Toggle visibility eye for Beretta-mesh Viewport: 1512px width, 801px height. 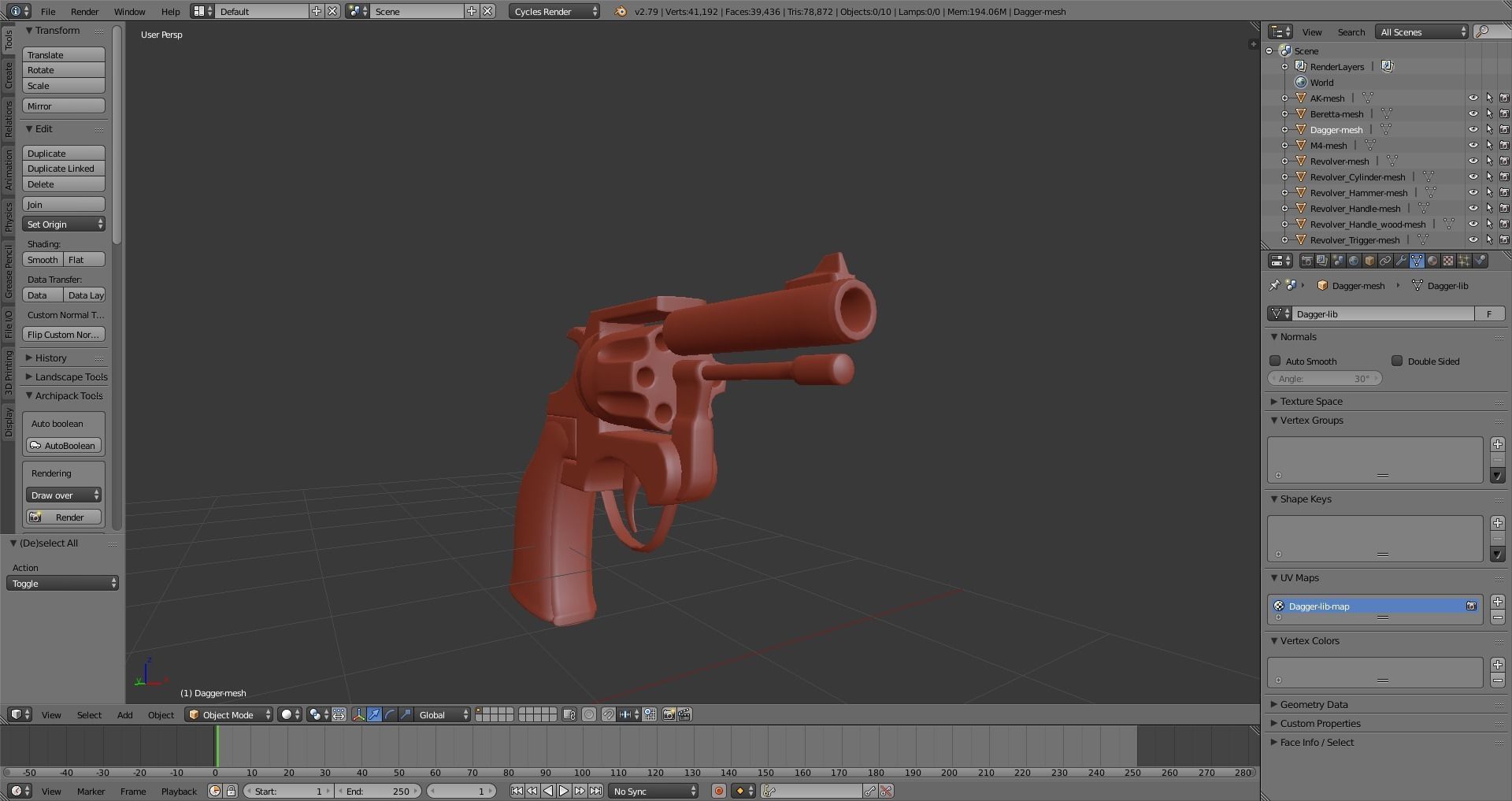click(x=1473, y=114)
